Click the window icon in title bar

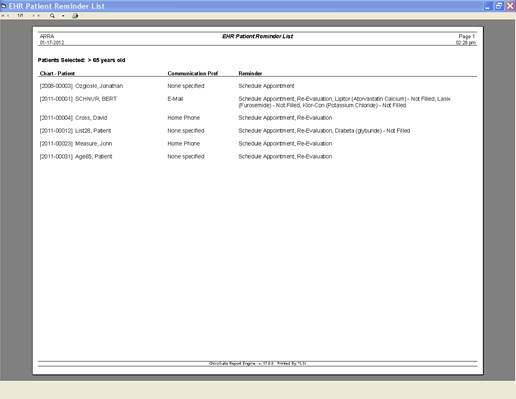click(x=4, y=6)
